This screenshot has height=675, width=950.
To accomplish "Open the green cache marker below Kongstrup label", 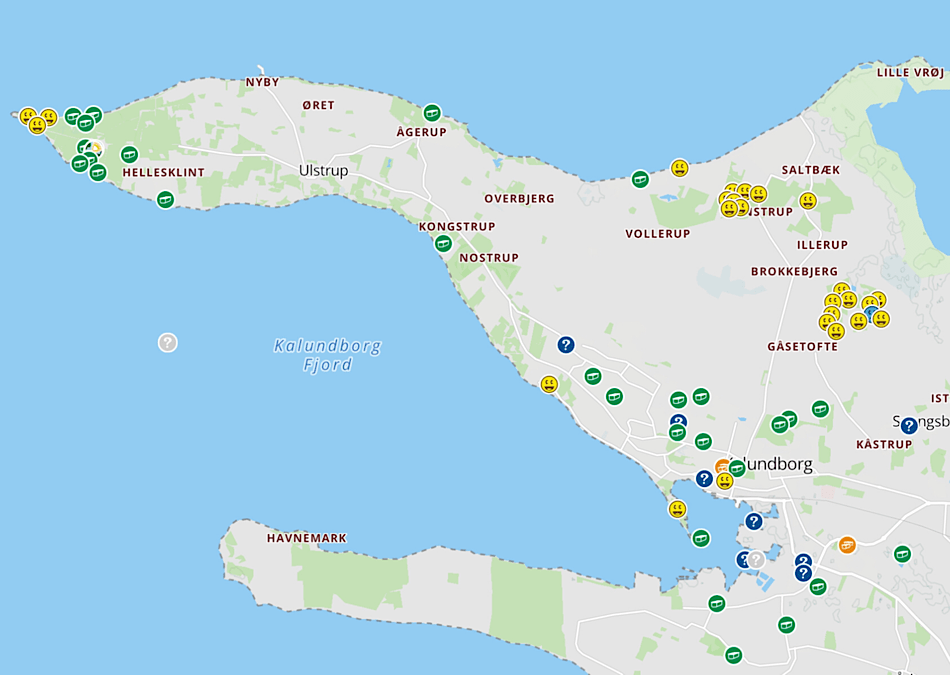I will coord(443,243).
